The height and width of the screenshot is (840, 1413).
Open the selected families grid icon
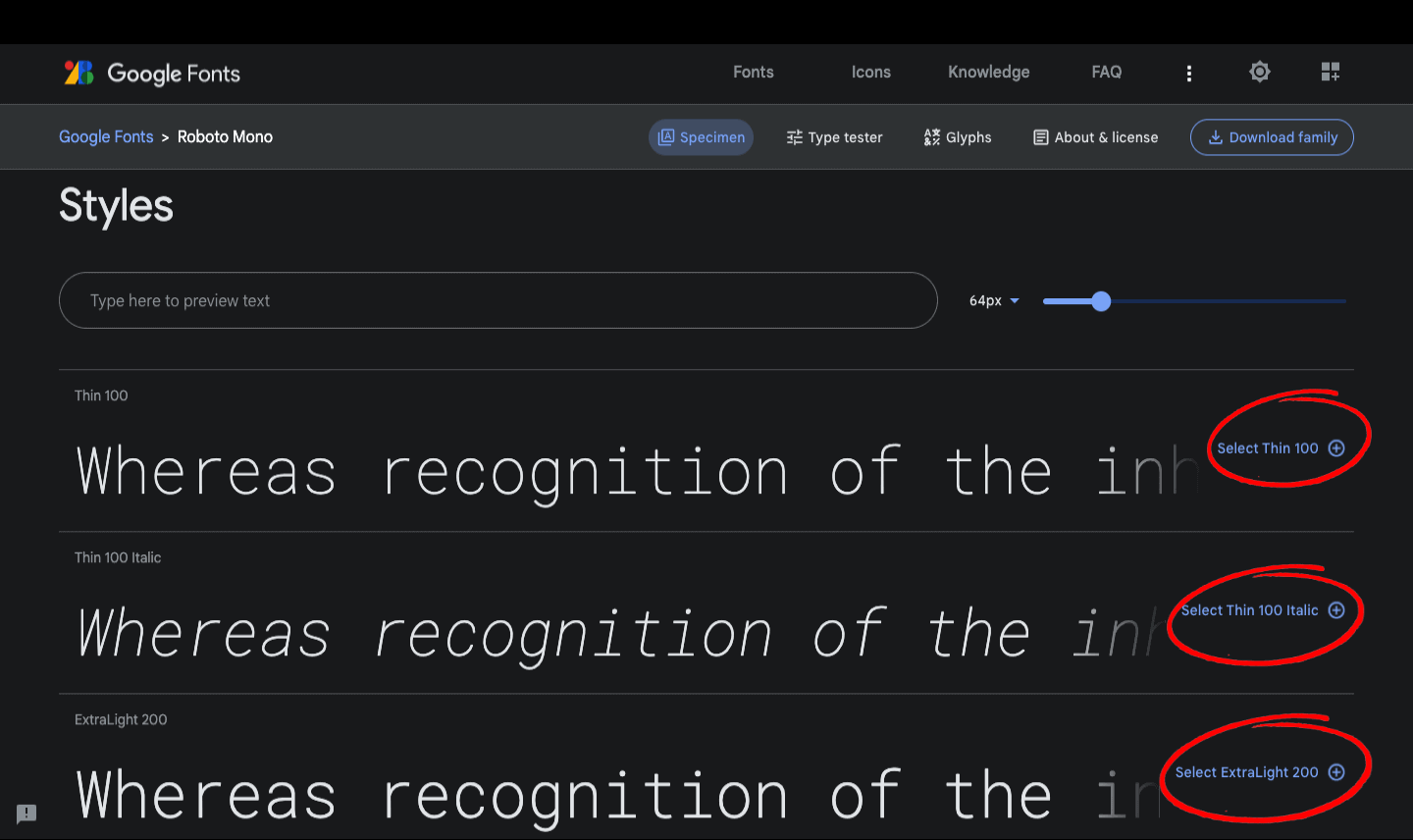(x=1331, y=72)
